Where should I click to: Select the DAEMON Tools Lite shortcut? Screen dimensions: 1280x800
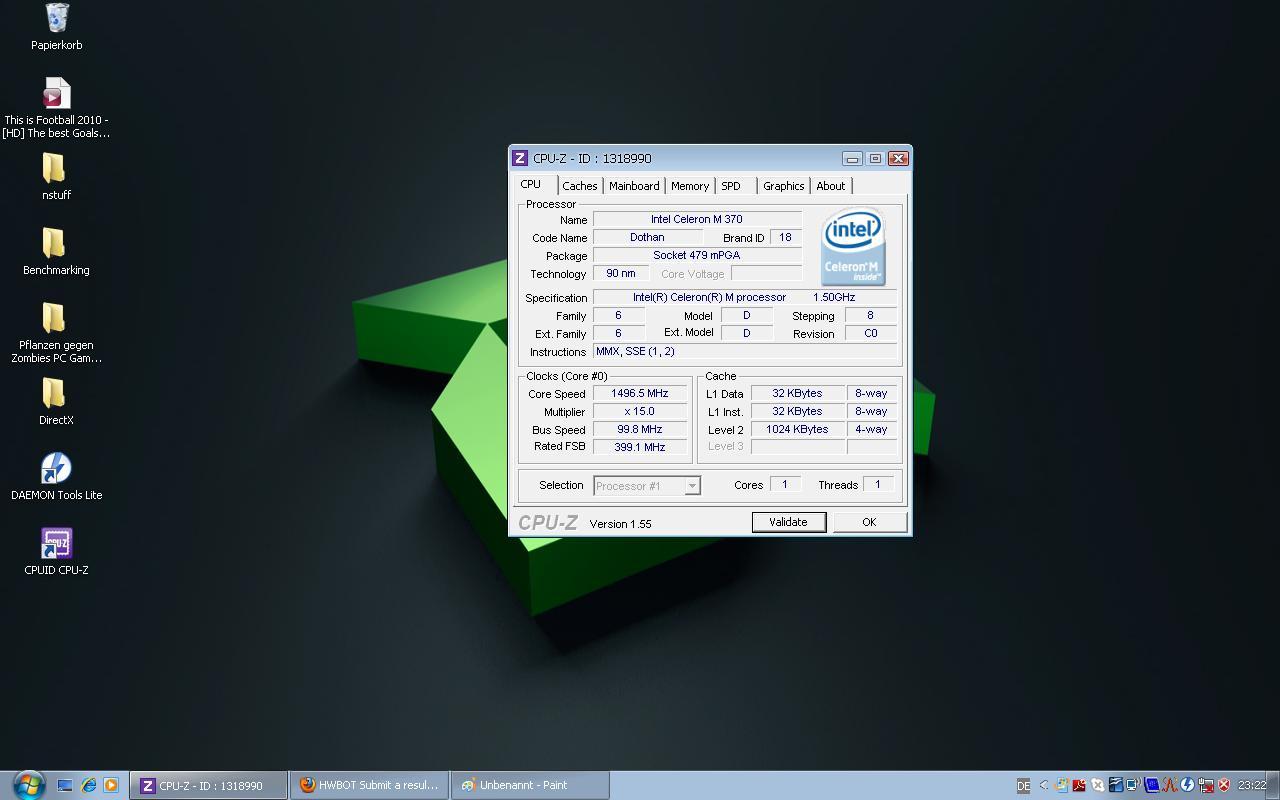pos(56,476)
